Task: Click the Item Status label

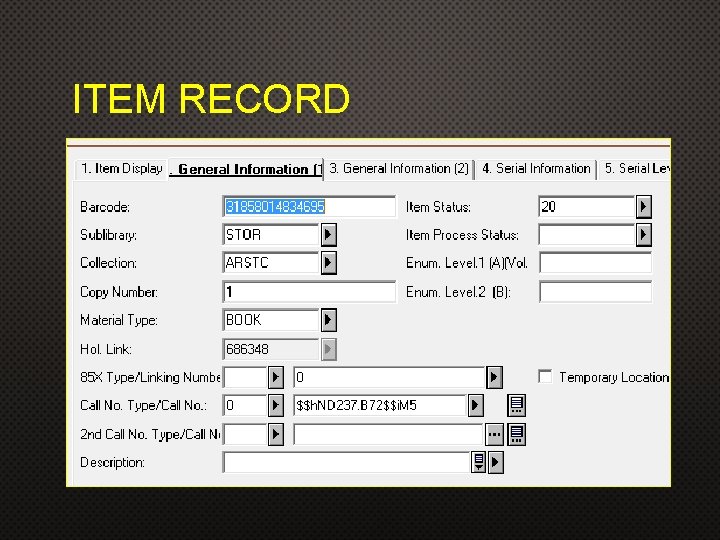Action: [x=438, y=207]
